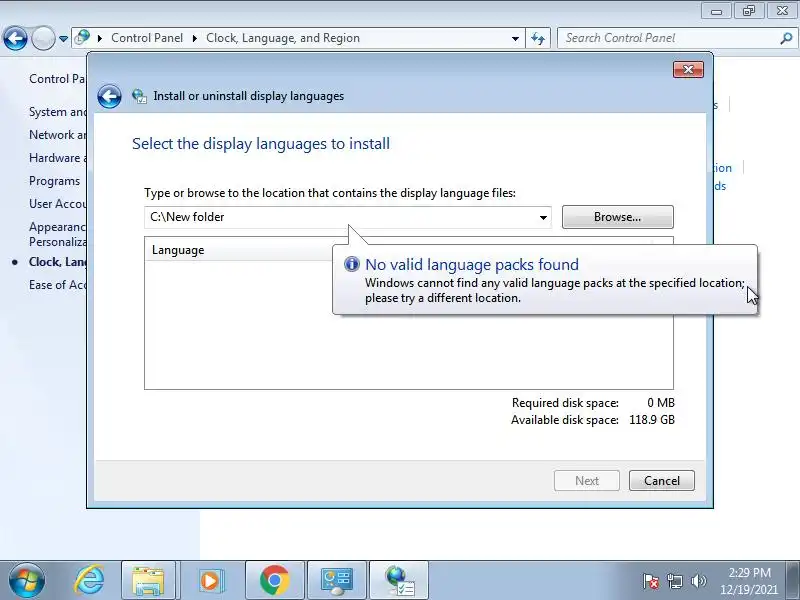Click the Language column header
Viewport: 800px width, 600px height.
pyautogui.click(x=178, y=250)
